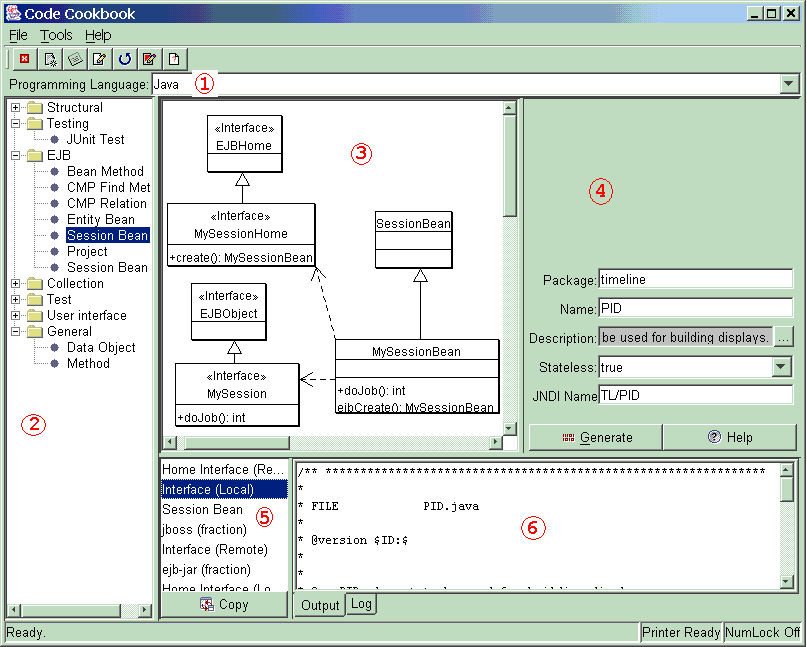Click the output pane vertical scrollbar thumb

pos(786,488)
